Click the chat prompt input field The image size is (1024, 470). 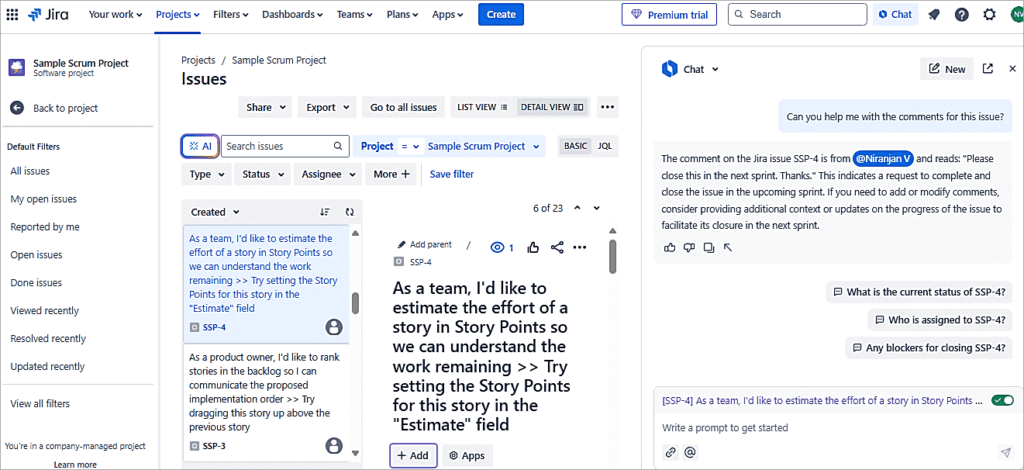click(x=836, y=428)
